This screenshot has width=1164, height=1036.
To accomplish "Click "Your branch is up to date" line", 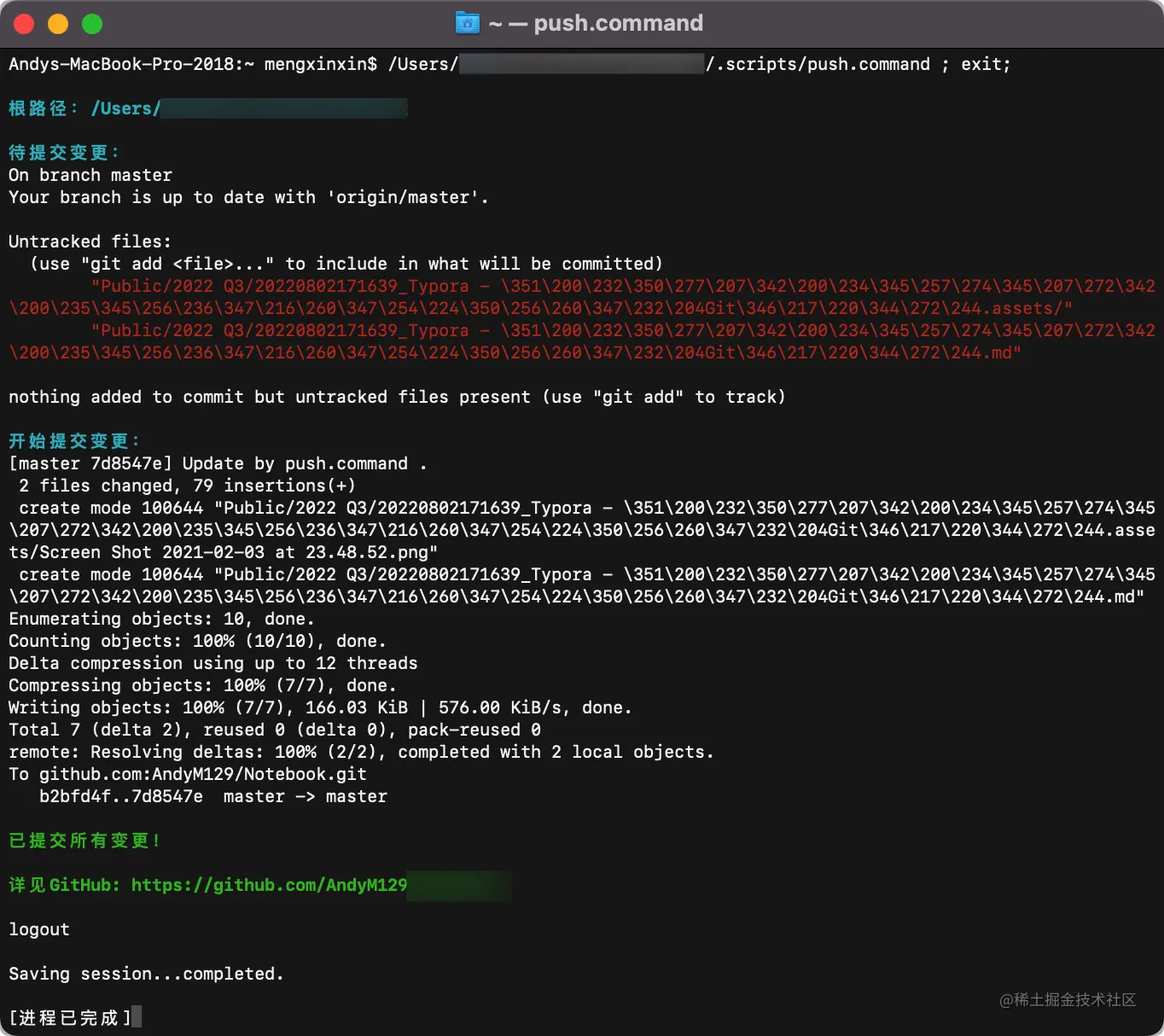I will point(248,197).
